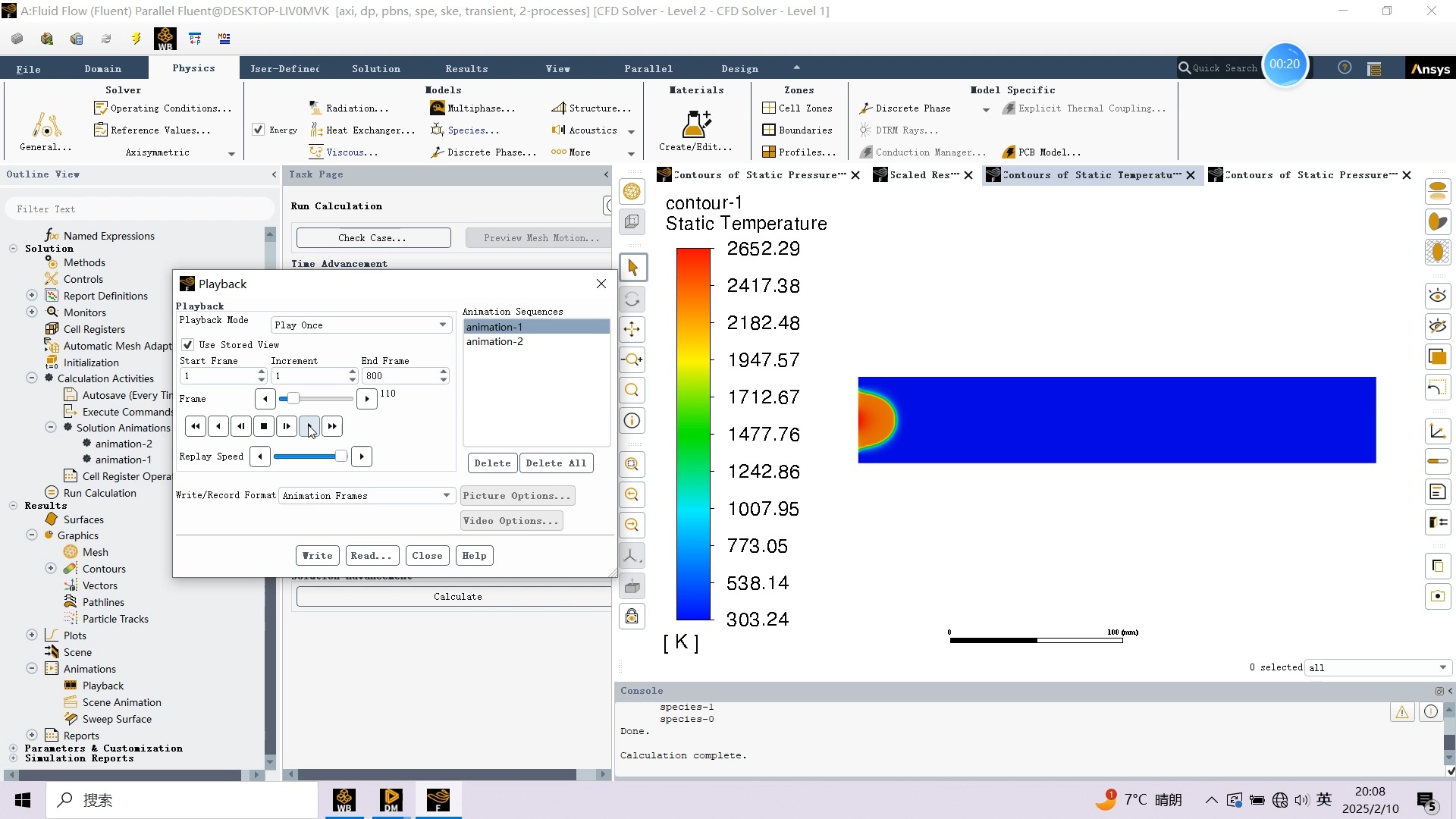
Task: Select the pan/translate view tool
Action: pyautogui.click(x=632, y=329)
